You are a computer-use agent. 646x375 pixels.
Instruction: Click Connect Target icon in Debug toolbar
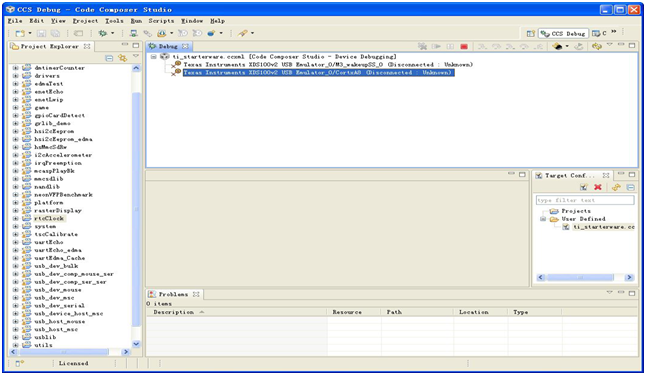[x=422, y=47]
